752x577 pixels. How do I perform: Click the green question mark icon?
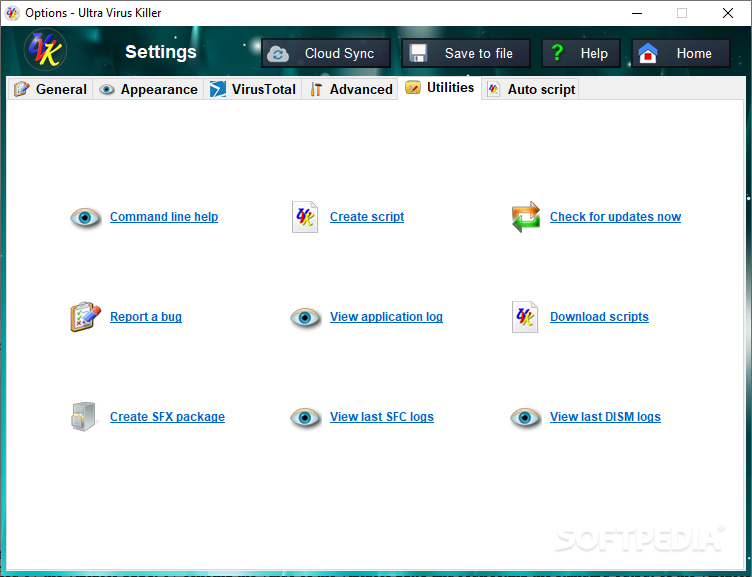[x=557, y=52]
